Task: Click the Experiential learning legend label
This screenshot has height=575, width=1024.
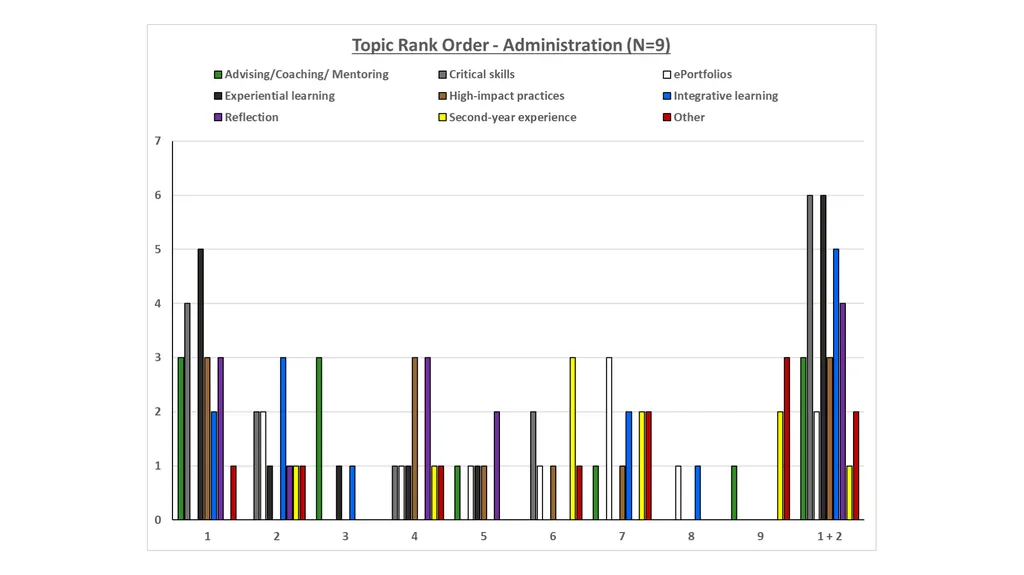Action: [x=280, y=96]
